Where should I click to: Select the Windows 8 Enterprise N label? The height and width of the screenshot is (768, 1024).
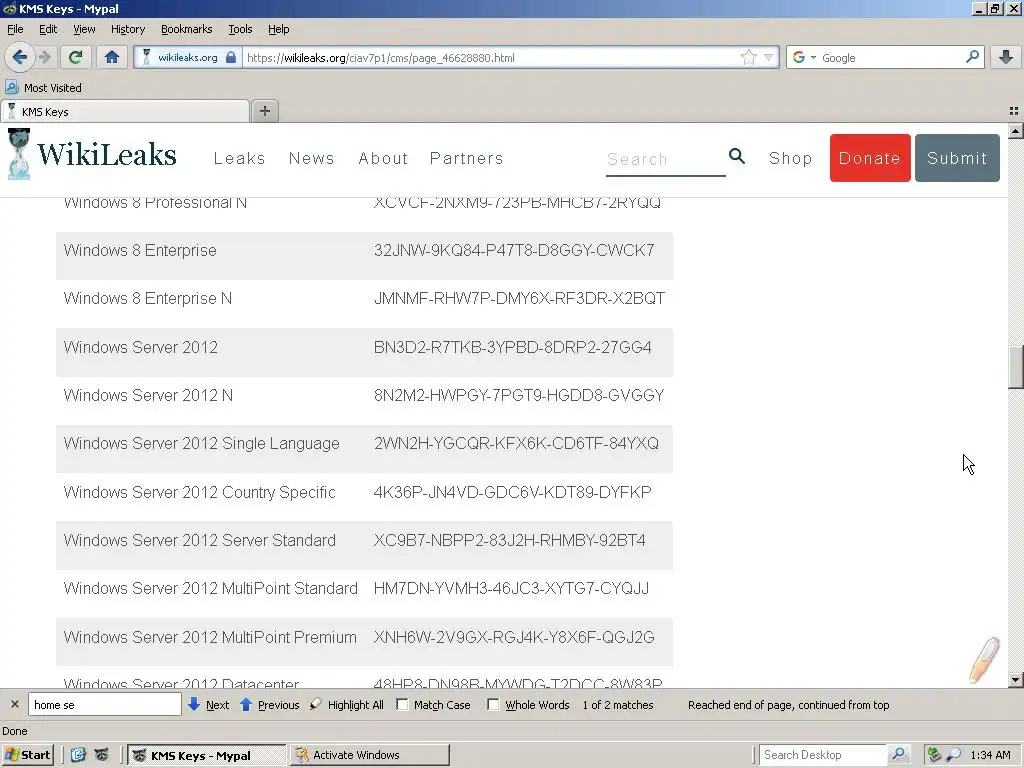pyautogui.click(x=148, y=298)
